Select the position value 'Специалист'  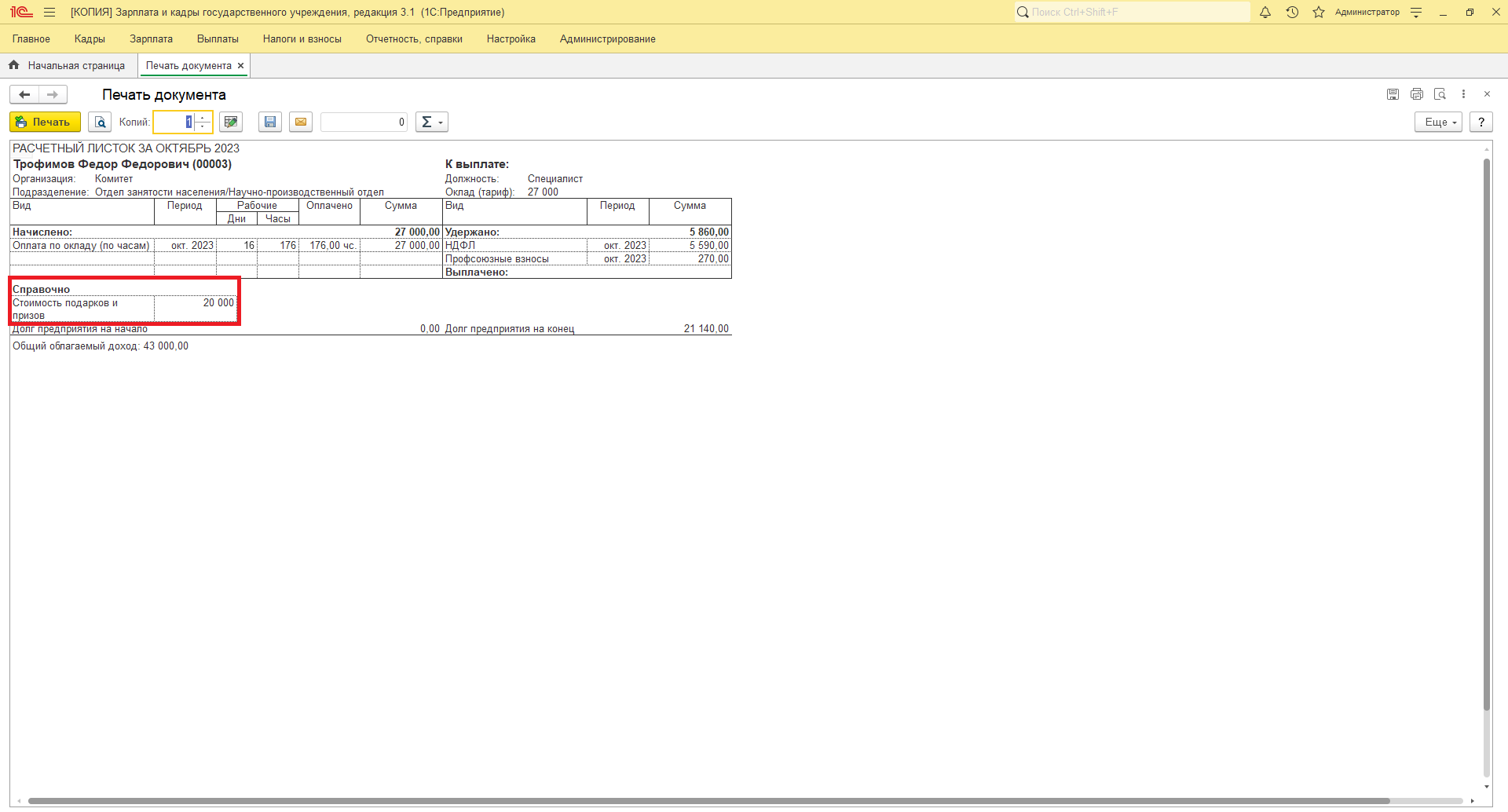[x=555, y=179]
